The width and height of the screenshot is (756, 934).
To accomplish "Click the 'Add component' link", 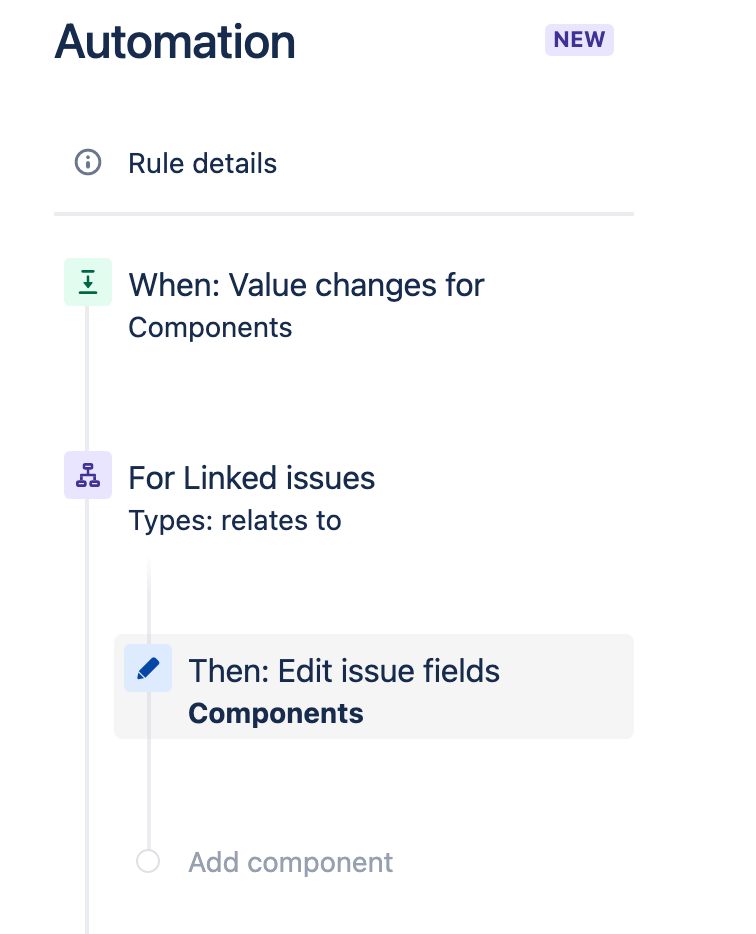I will (x=291, y=862).
